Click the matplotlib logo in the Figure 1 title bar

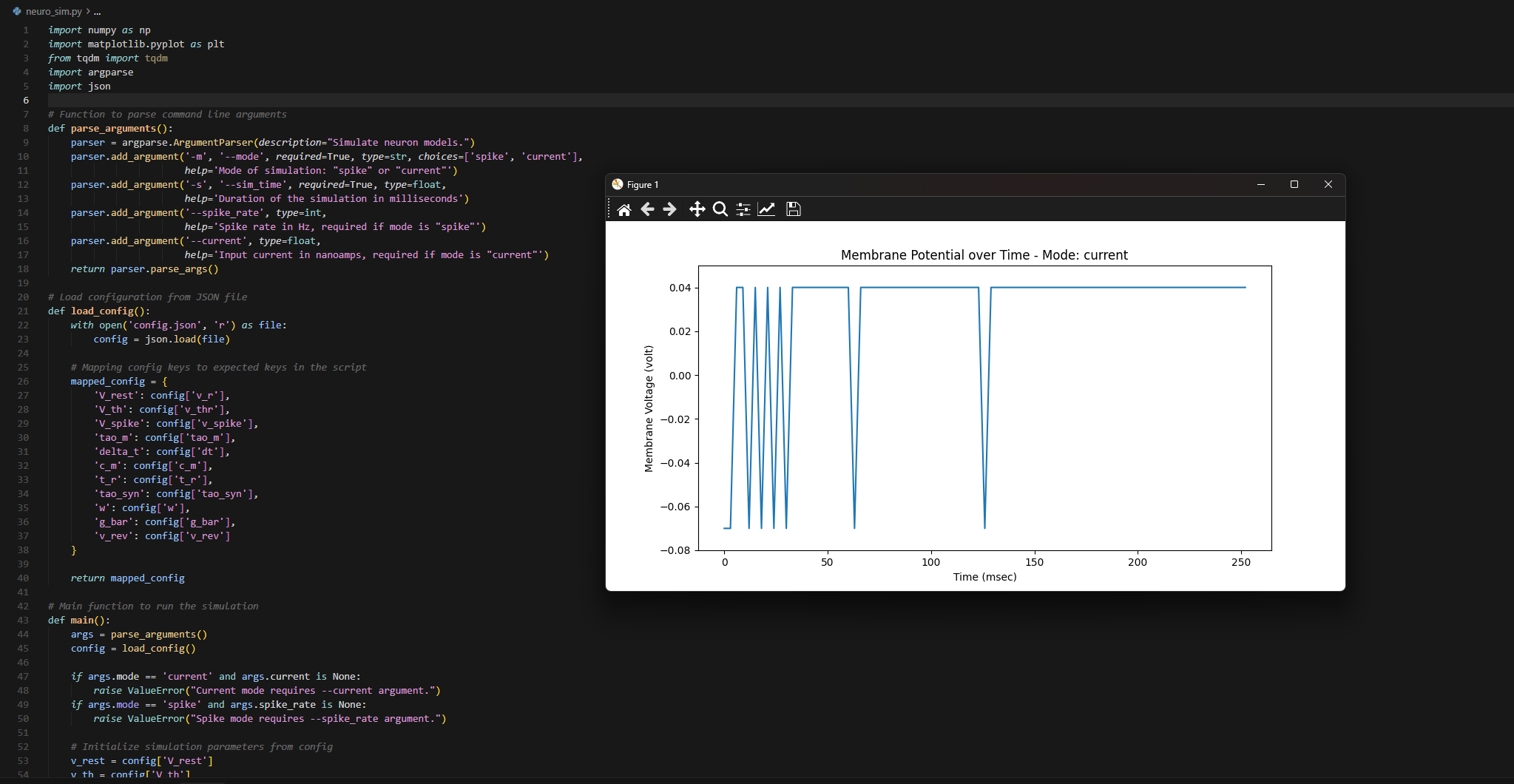point(618,184)
